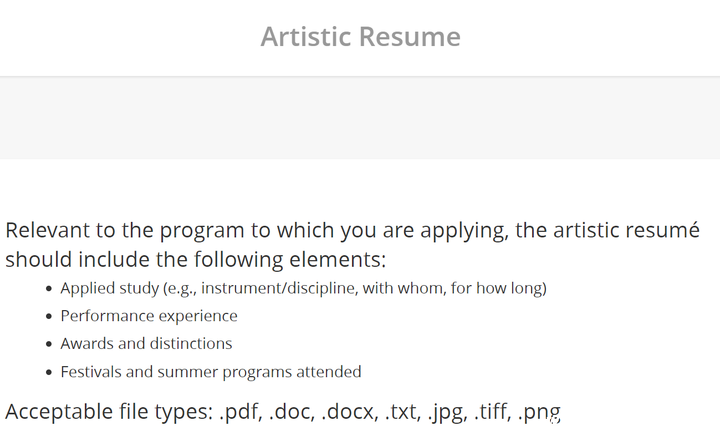Screen dimensions: 720x441
Task: Click the bullet dot before "Applied study"
Action: click(49, 289)
